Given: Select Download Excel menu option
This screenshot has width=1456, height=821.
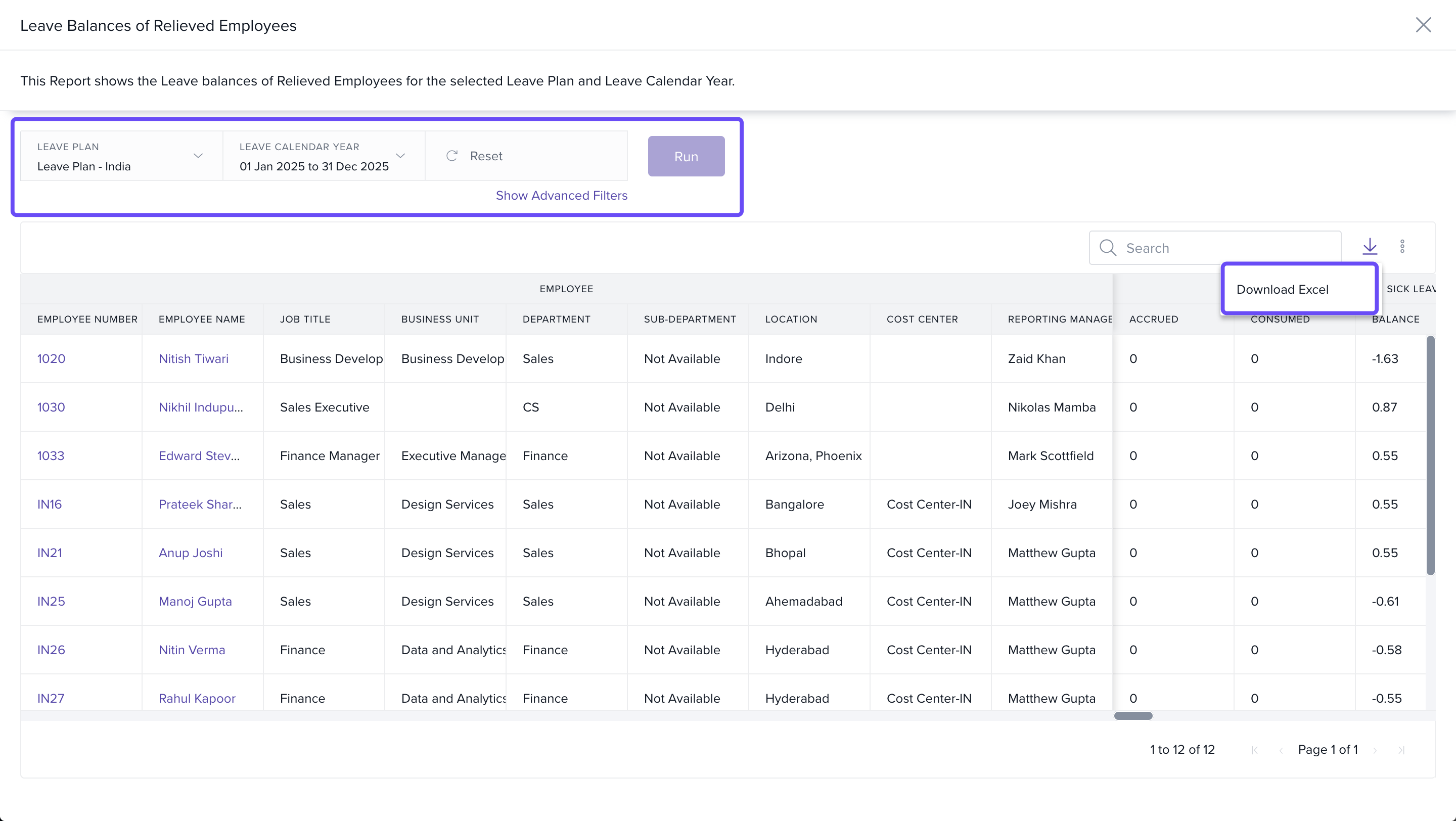Looking at the screenshot, I should (1283, 289).
